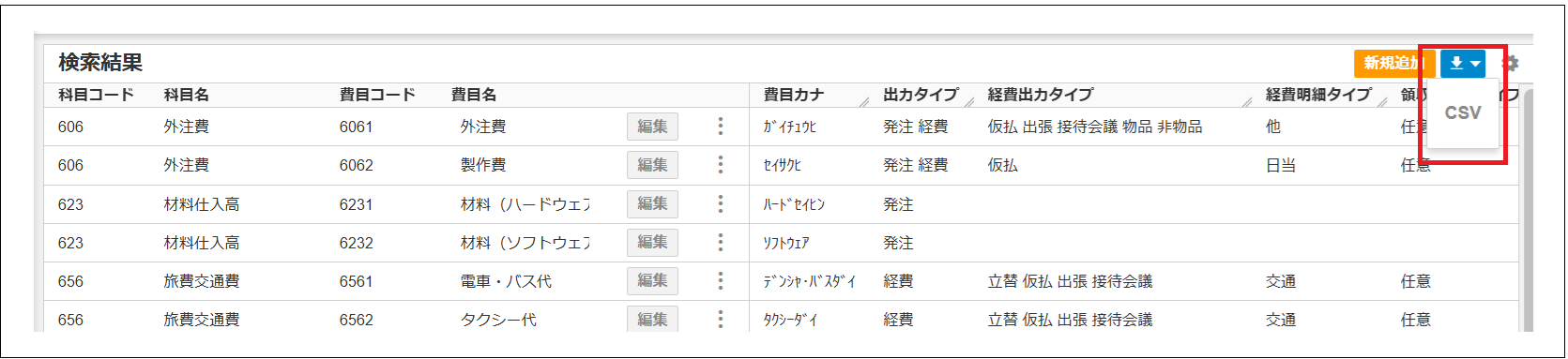Select CSV from the download menu
The width and height of the screenshot is (1568, 359).
pos(1462,112)
